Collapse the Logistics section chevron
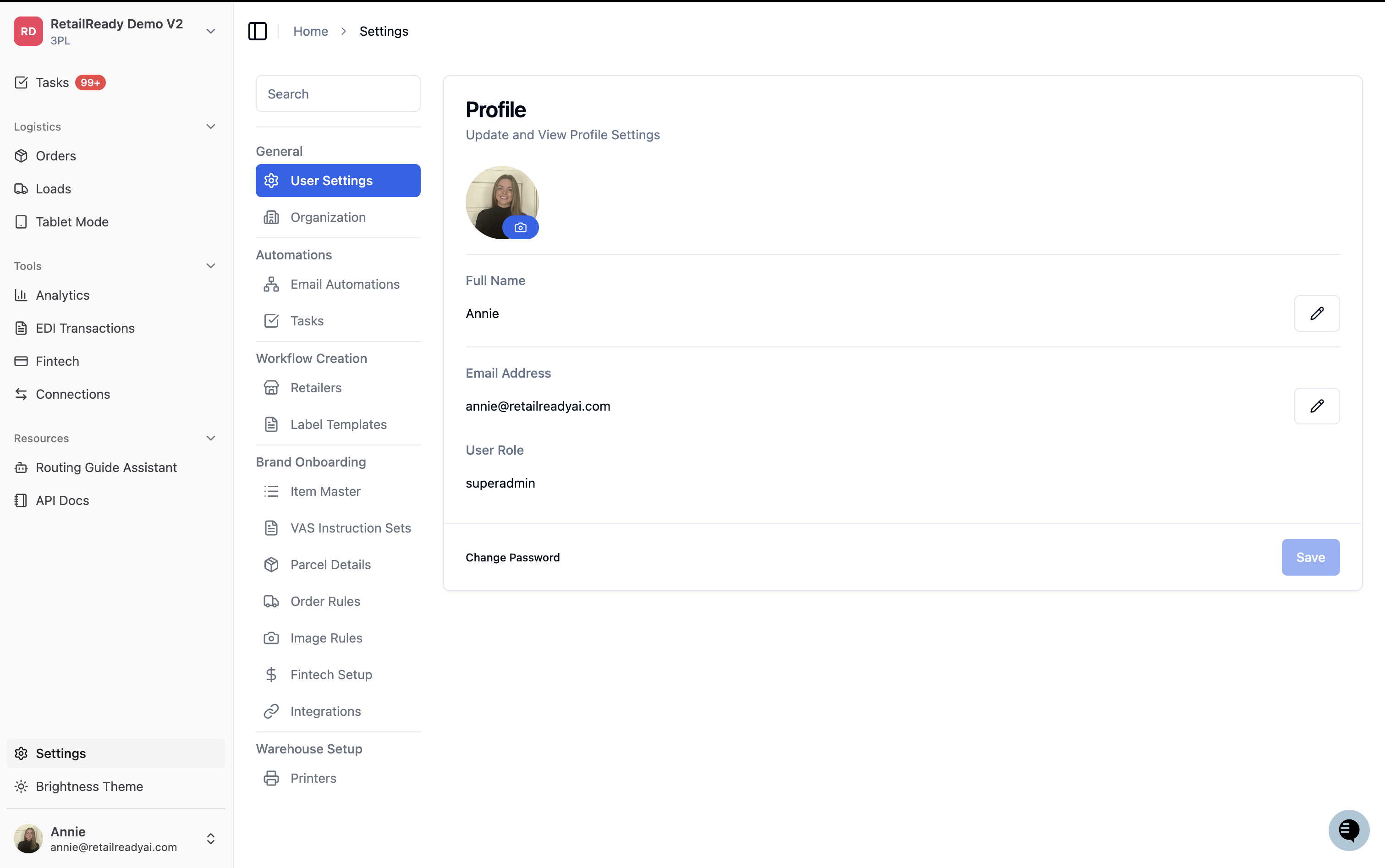 click(211, 126)
